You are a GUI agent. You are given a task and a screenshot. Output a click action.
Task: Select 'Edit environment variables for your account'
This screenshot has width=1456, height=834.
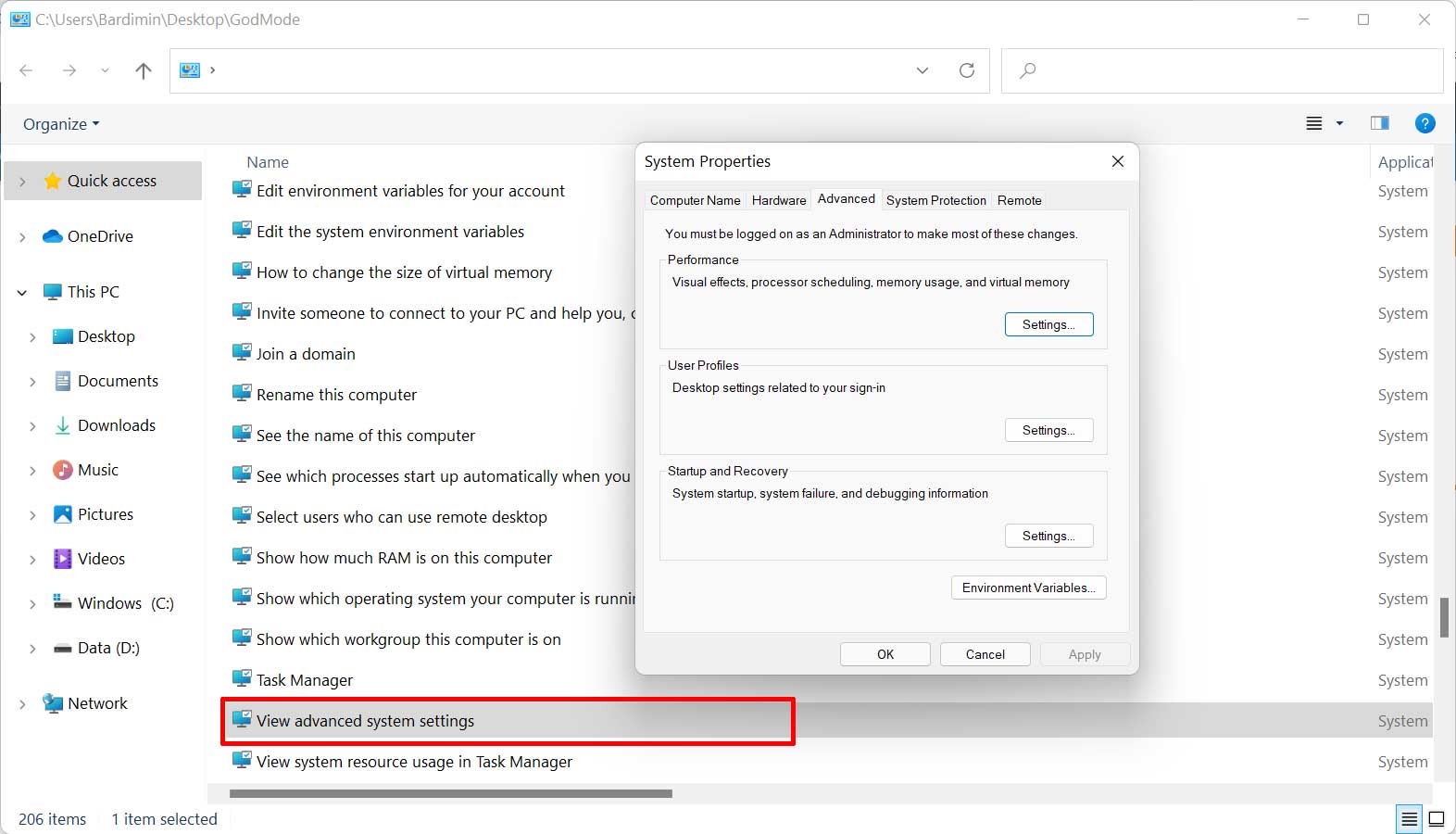[410, 191]
